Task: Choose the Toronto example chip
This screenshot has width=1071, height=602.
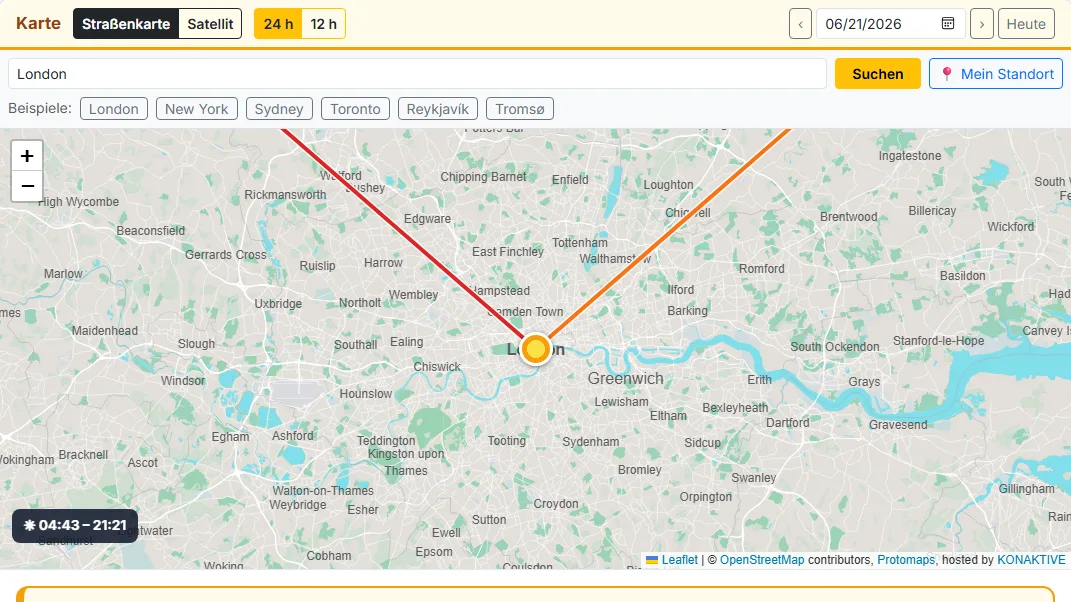Action: [x=355, y=109]
